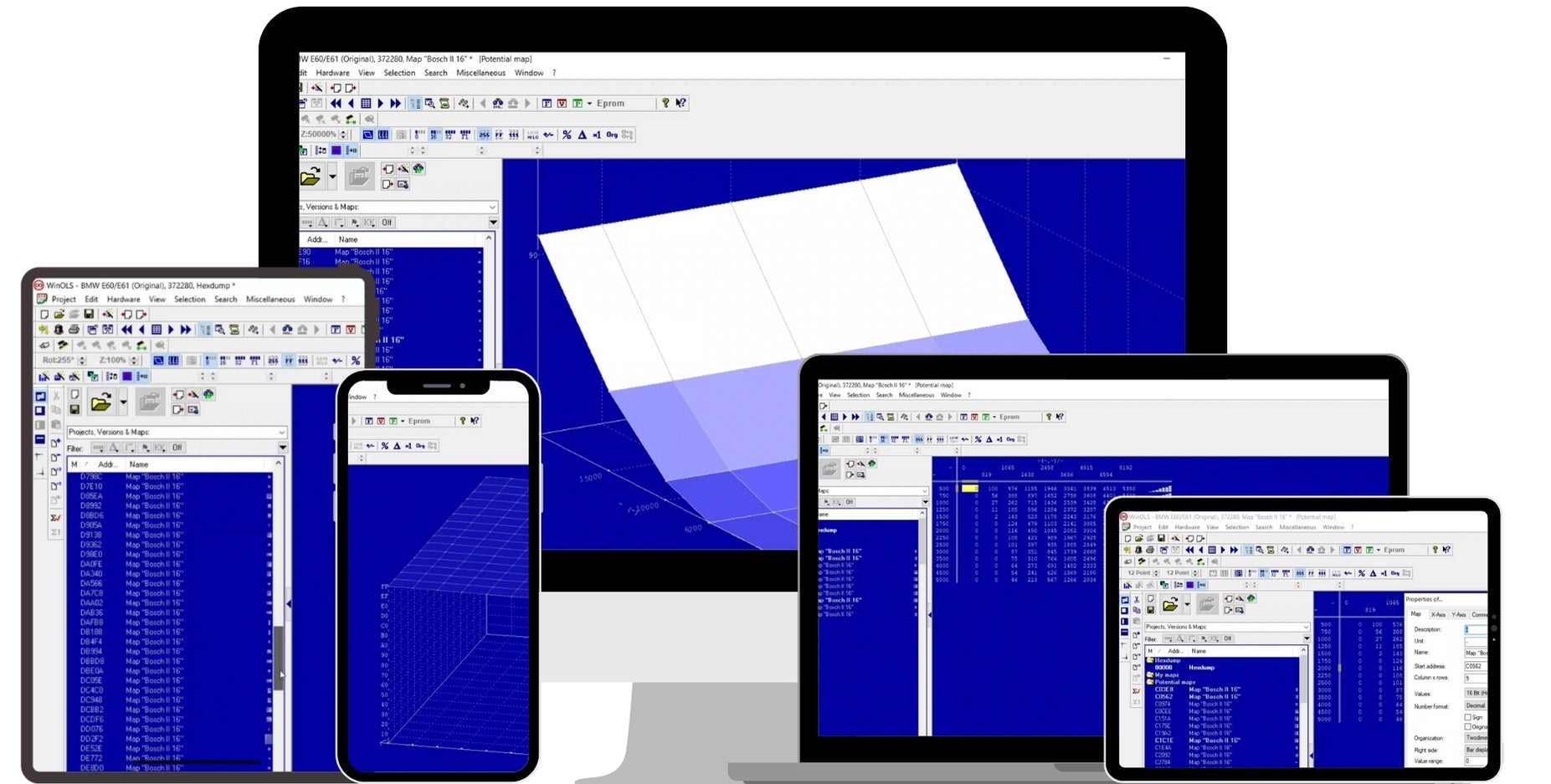The height and width of the screenshot is (784, 1551).
Task: Tick the Original checkbox in the Properties panel
Action: [1468, 726]
